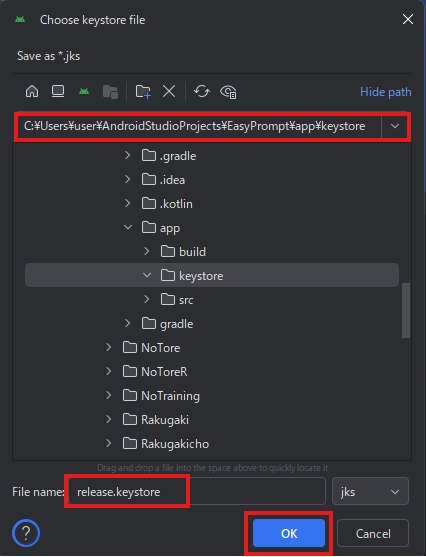The width and height of the screenshot is (426, 557).
Task: Expand the NoToreR folder
Action: 109,371
